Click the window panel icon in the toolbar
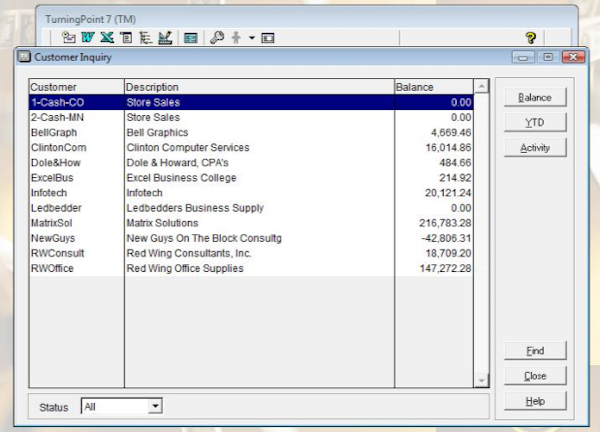 pyautogui.click(x=268, y=38)
